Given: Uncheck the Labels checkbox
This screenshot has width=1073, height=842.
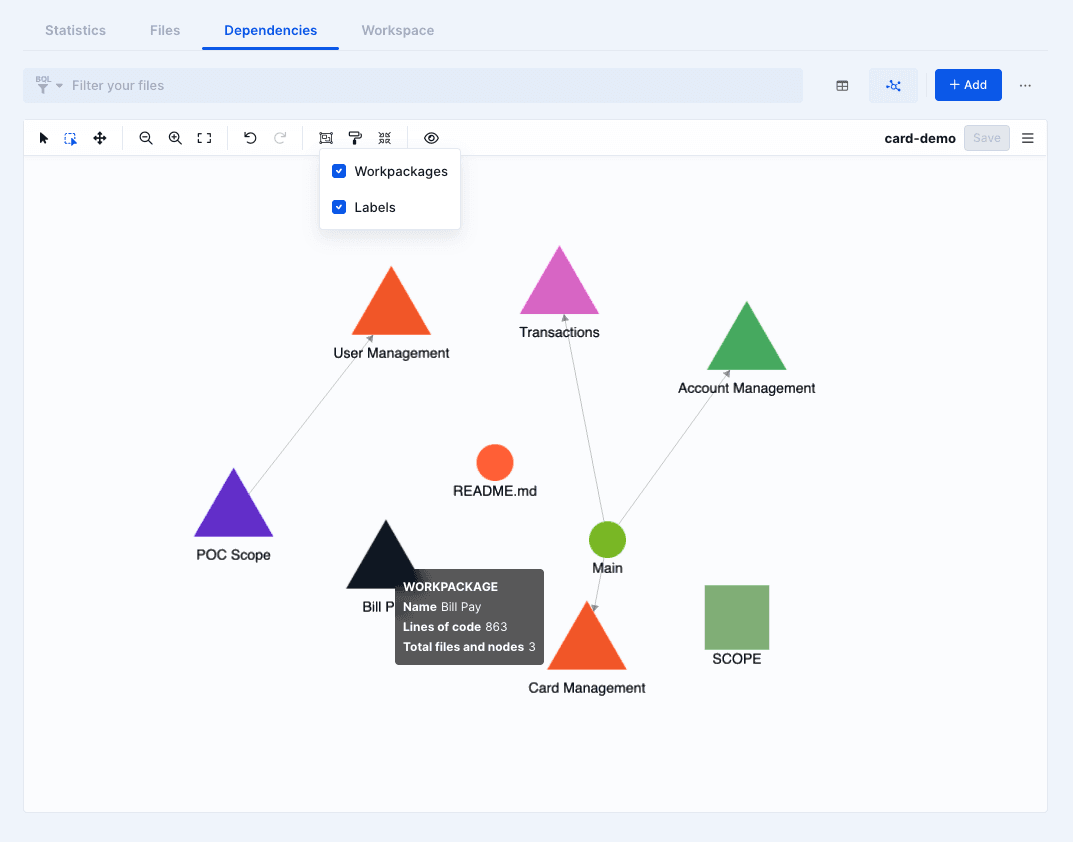Looking at the screenshot, I should 339,207.
